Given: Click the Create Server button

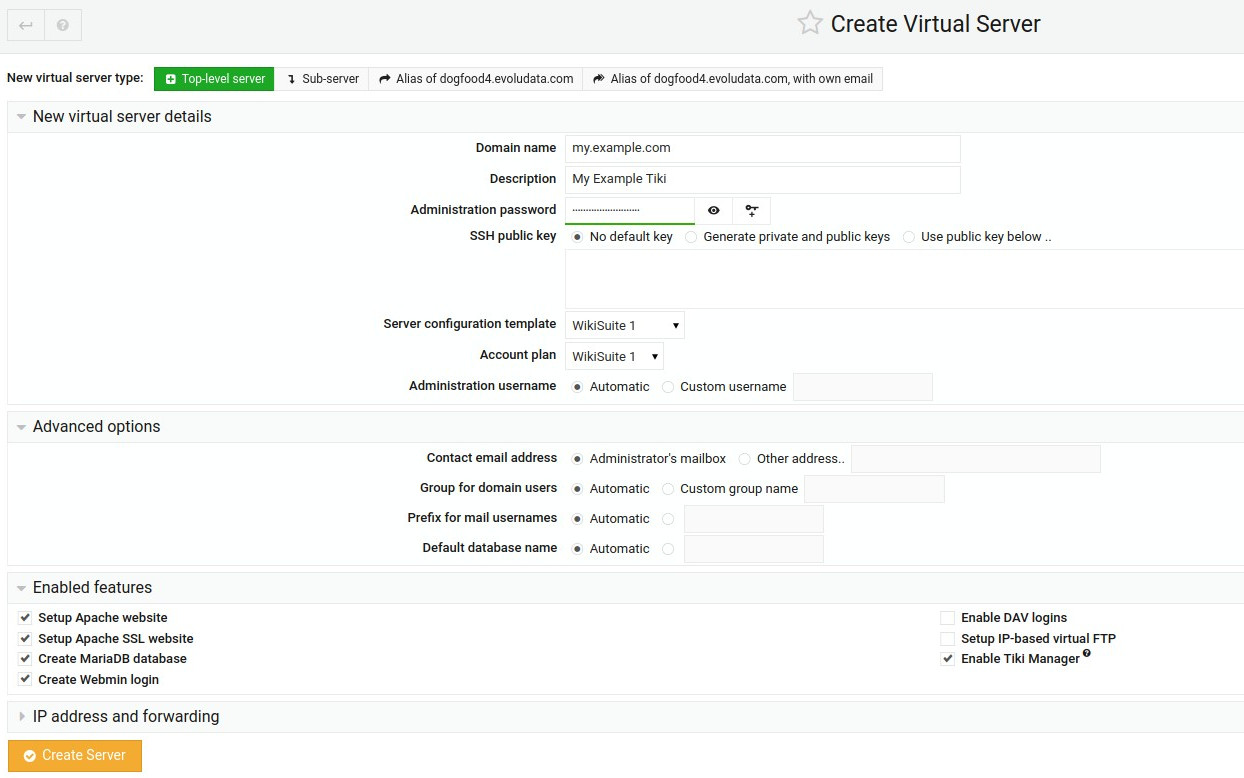Looking at the screenshot, I should [x=75, y=755].
